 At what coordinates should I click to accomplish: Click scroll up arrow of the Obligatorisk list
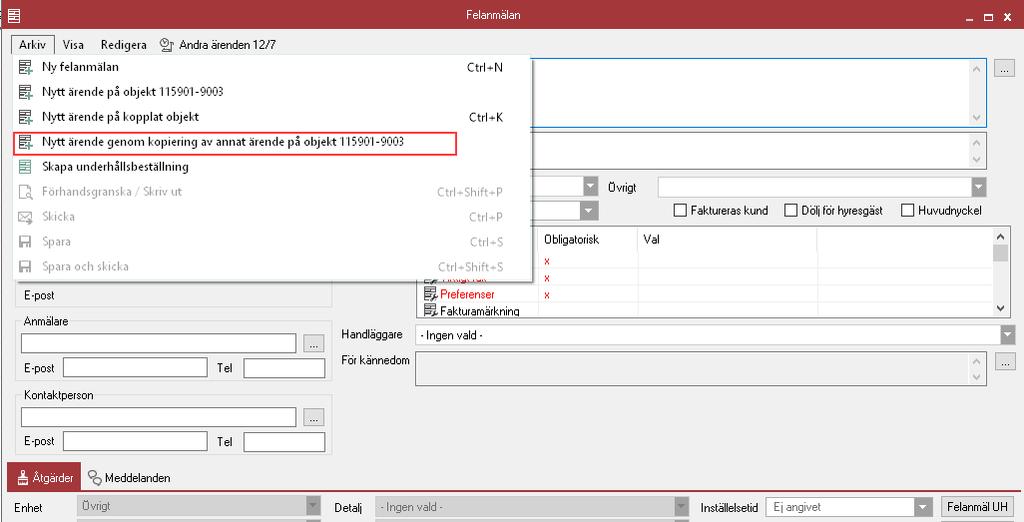[1001, 236]
